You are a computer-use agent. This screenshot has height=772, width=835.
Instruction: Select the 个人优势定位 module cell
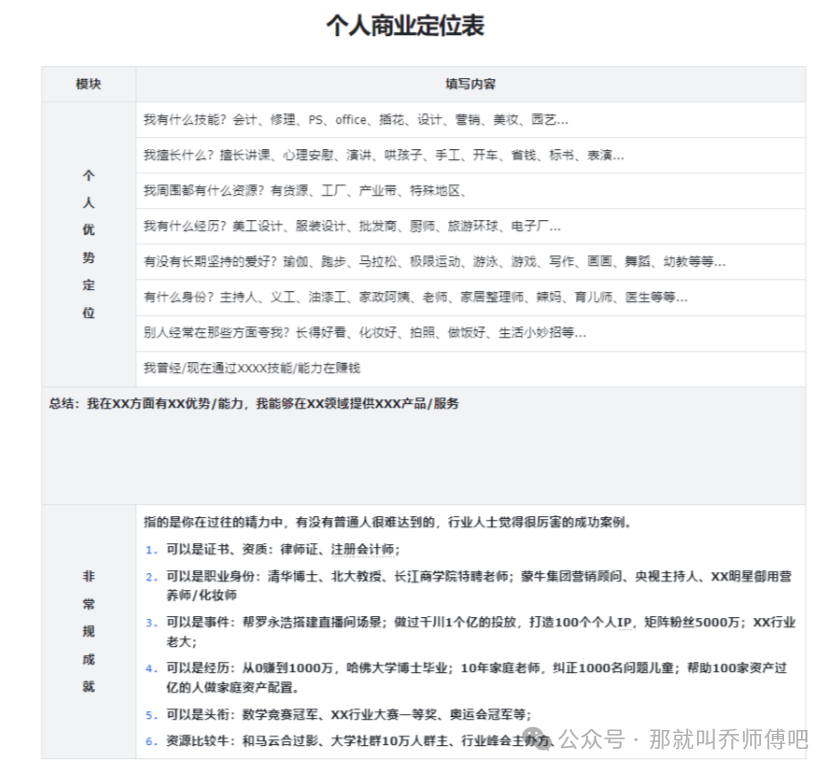(x=88, y=244)
